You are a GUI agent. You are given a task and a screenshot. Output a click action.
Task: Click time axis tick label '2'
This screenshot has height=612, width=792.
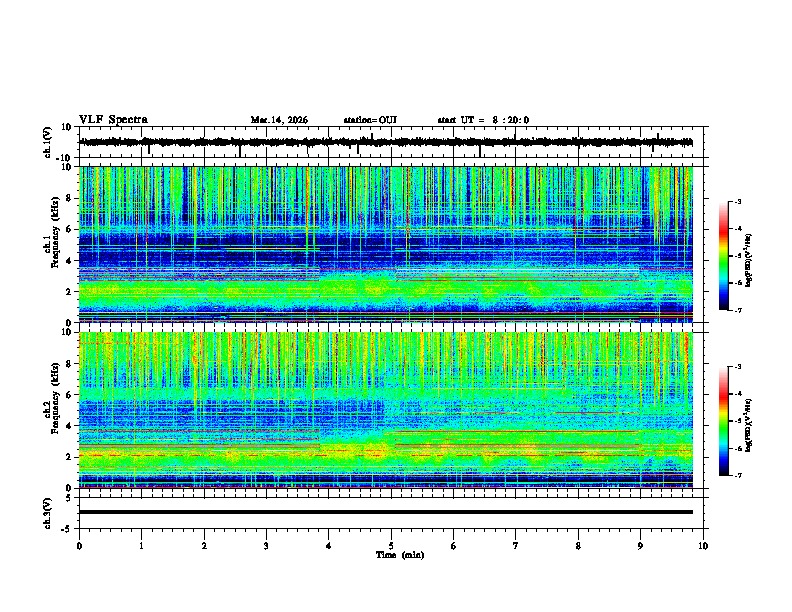[204, 546]
